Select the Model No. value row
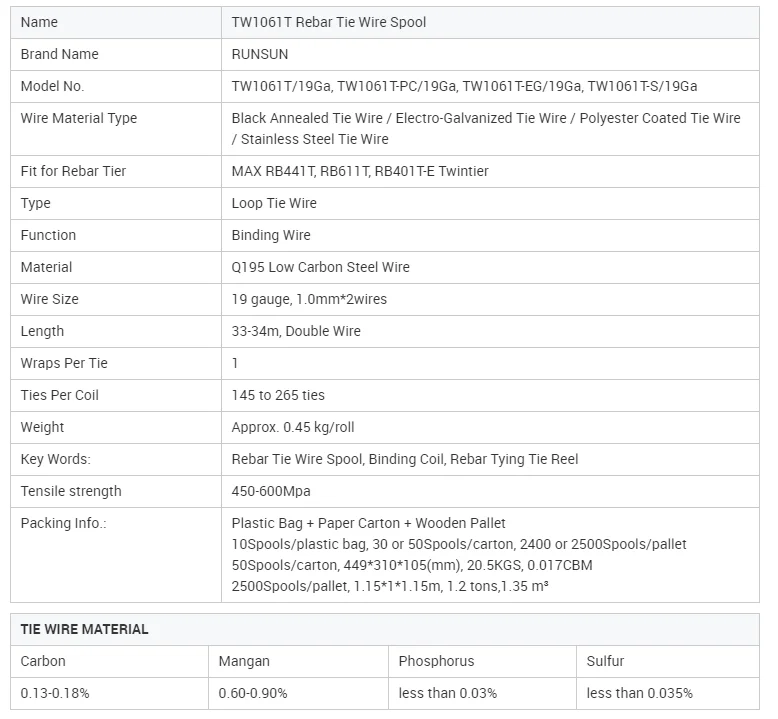 tap(464, 86)
